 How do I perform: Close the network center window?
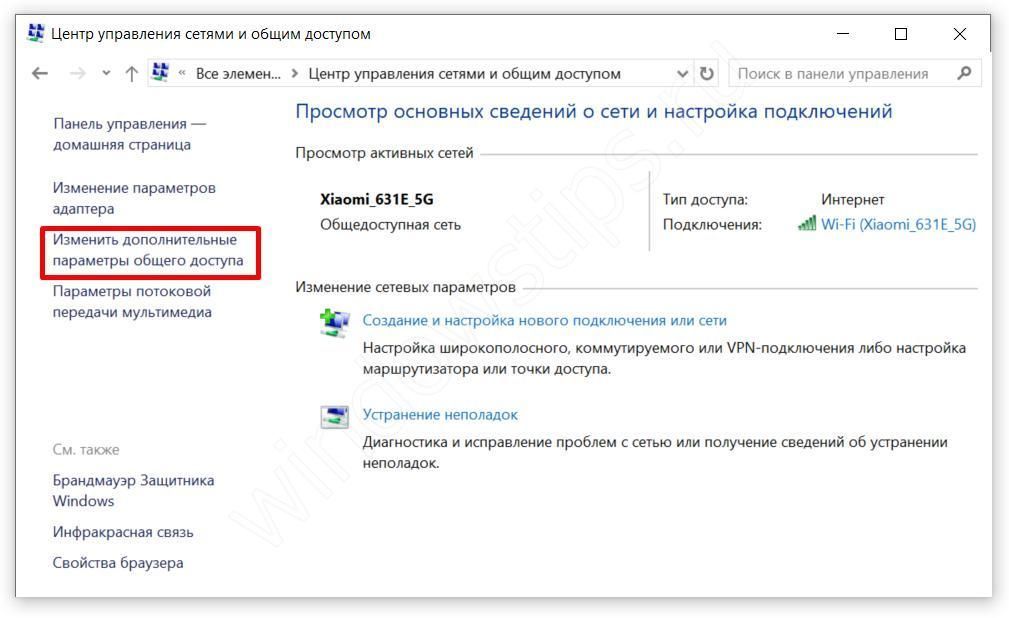959,33
